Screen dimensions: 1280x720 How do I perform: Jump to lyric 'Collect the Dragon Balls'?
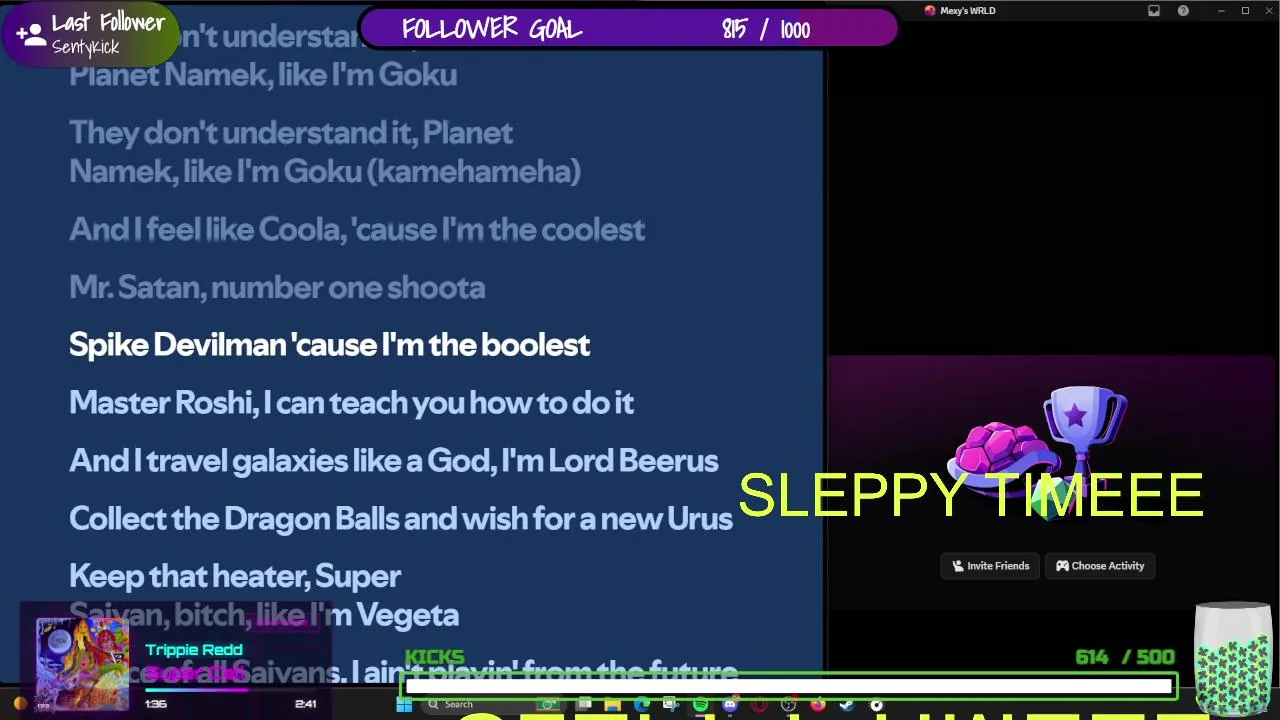pos(400,519)
